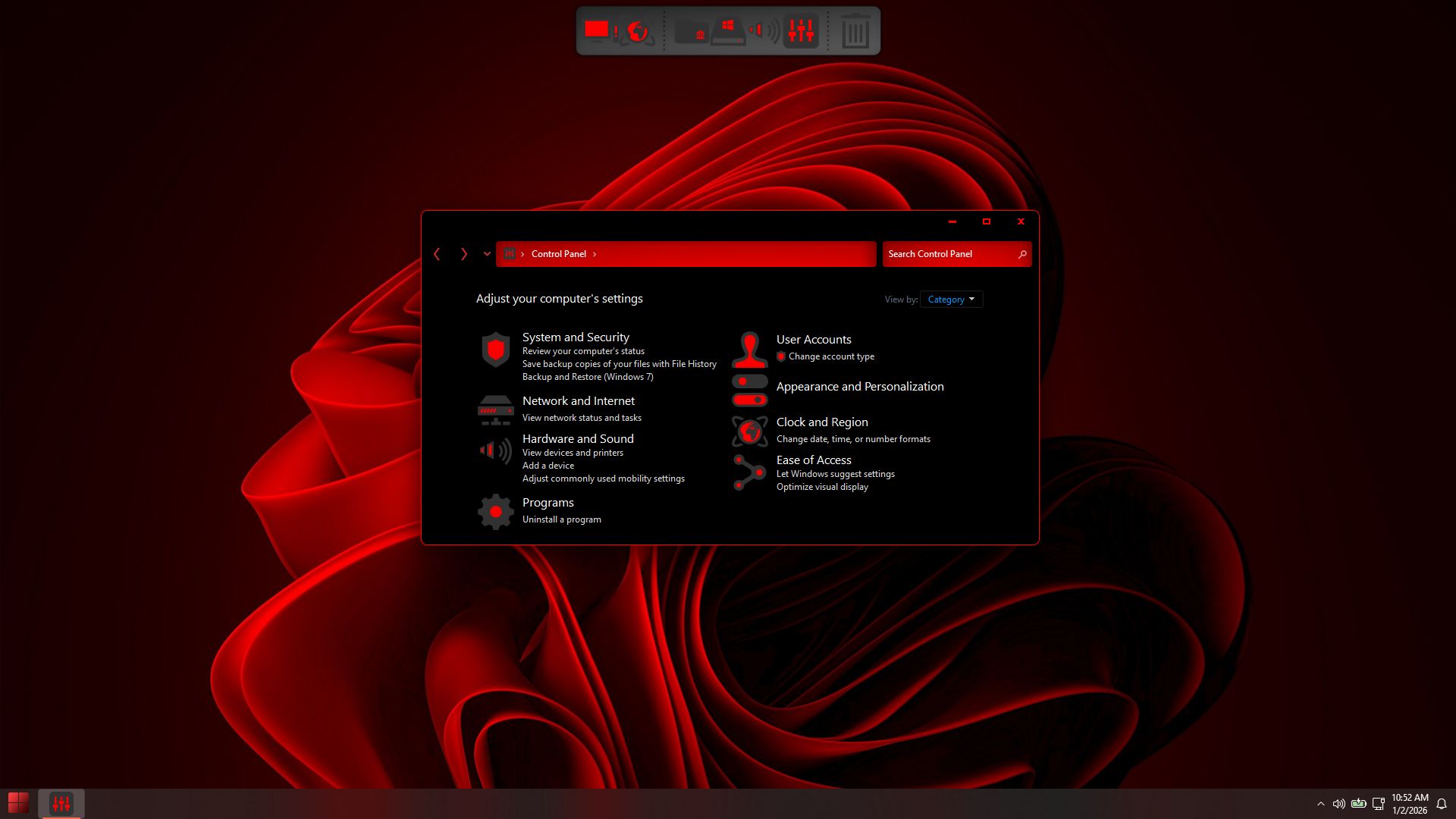The width and height of the screenshot is (1456, 819).
Task: Click the Clock and Region globe icon
Action: click(749, 431)
